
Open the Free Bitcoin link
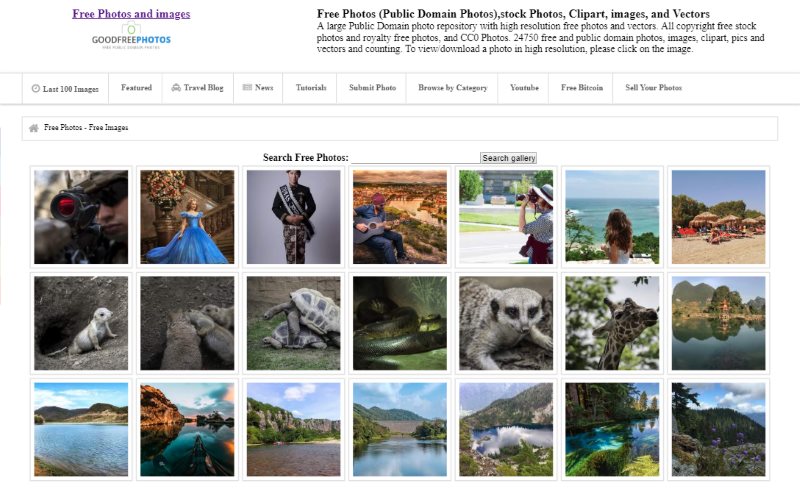582,88
